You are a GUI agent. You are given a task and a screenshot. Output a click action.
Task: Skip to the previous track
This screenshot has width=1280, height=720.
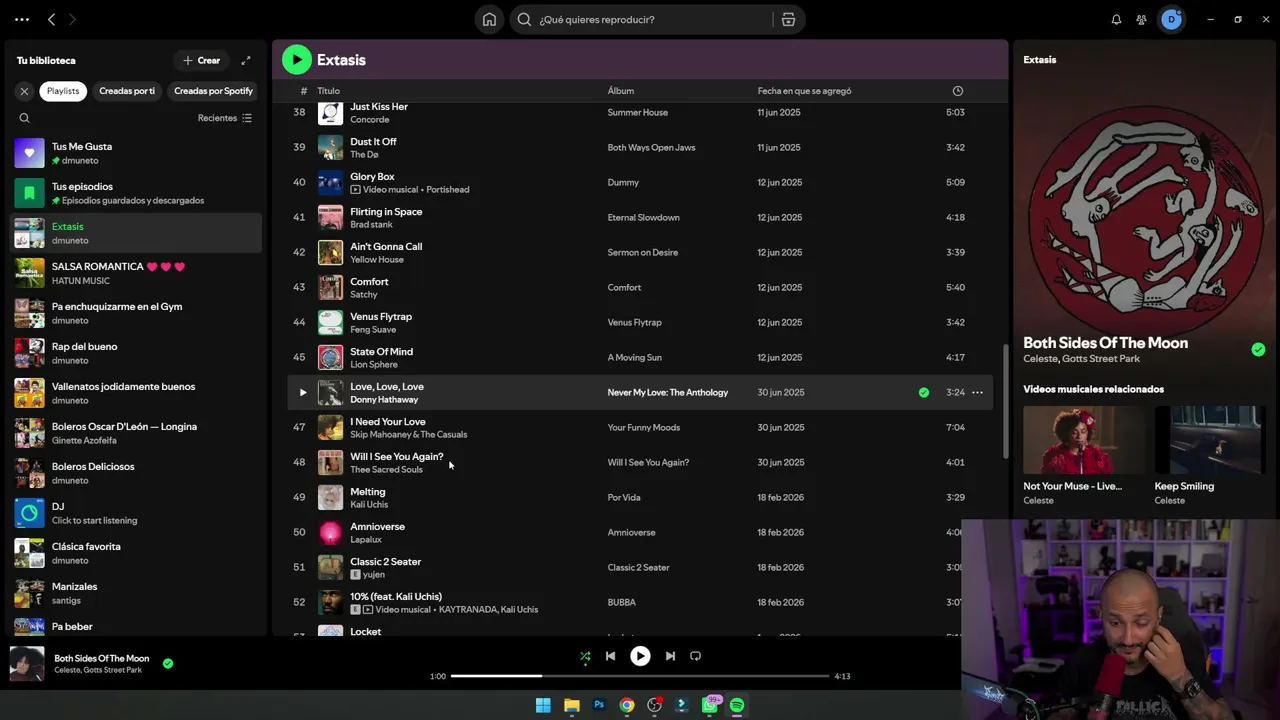click(x=610, y=656)
